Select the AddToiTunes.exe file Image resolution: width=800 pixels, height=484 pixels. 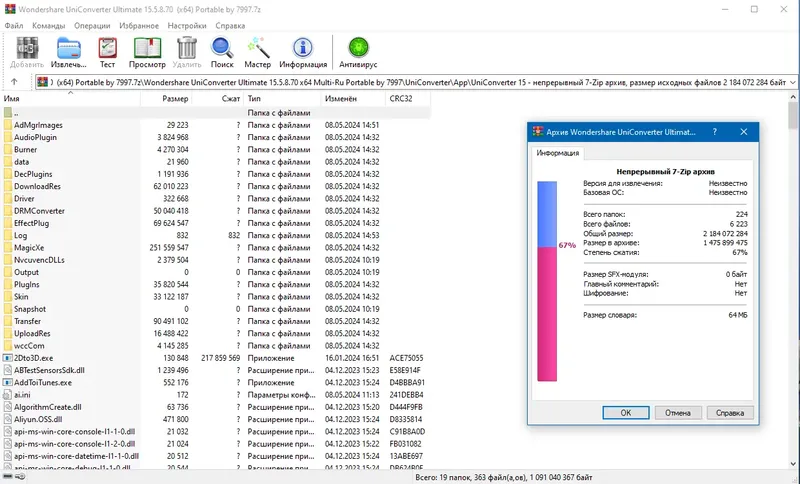pos(43,383)
